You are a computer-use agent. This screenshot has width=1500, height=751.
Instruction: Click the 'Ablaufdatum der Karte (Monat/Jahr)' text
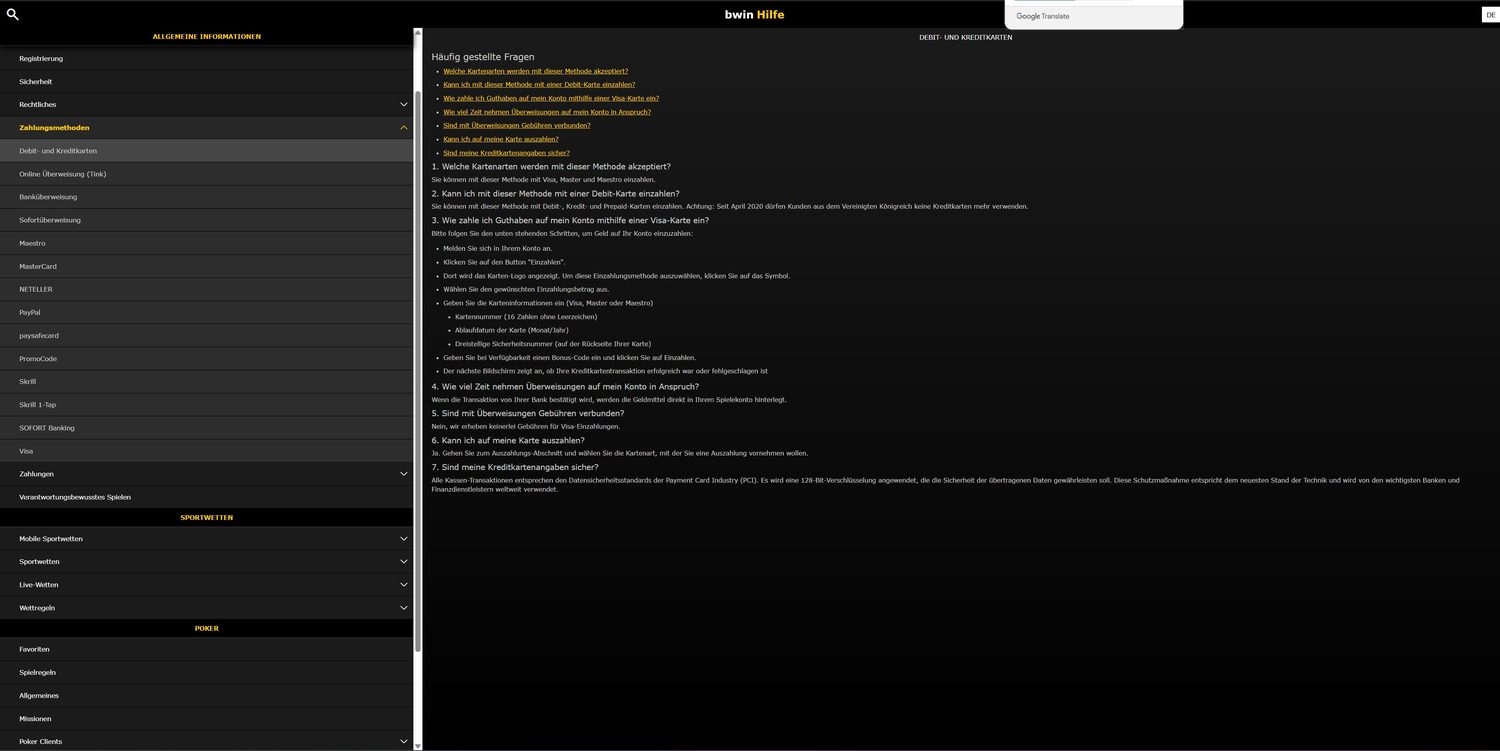click(513, 330)
